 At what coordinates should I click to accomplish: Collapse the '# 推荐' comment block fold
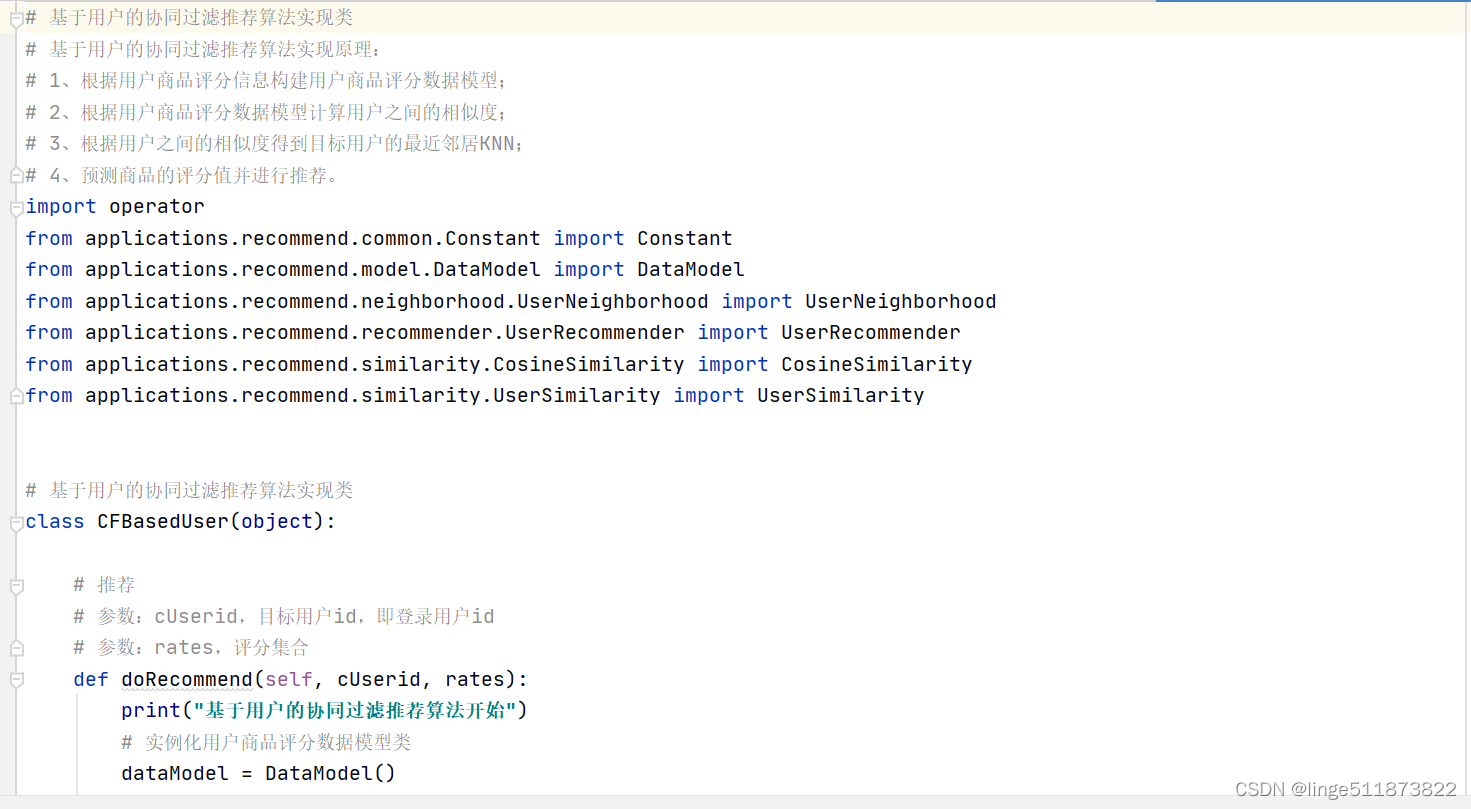point(16,586)
